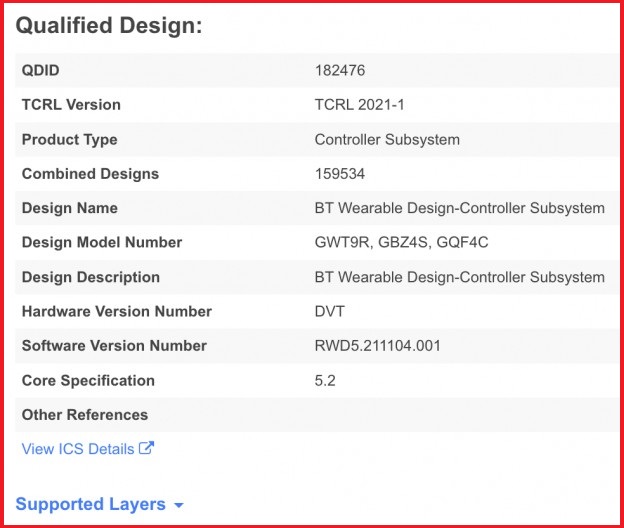Select the Combined Designs number 159534
This screenshot has height=528, width=624.
[340, 174]
